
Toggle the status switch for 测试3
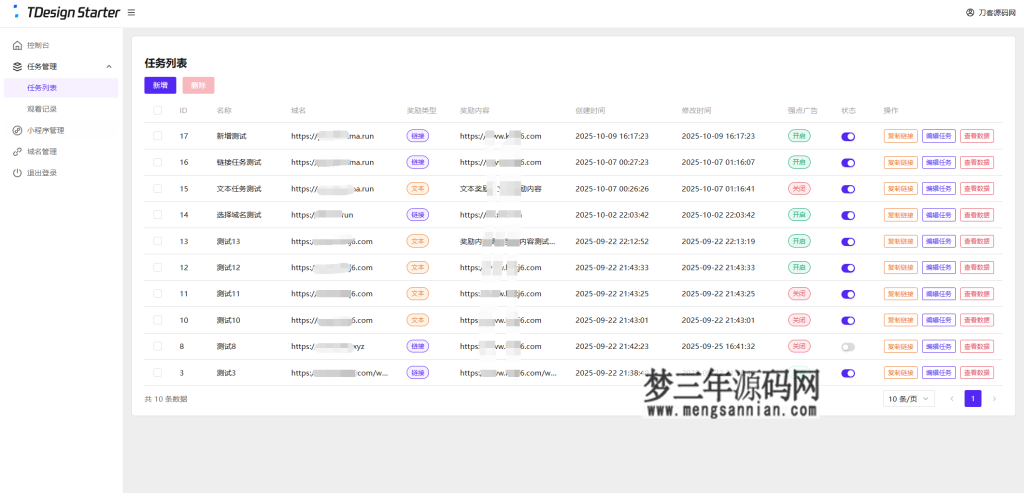848,373
